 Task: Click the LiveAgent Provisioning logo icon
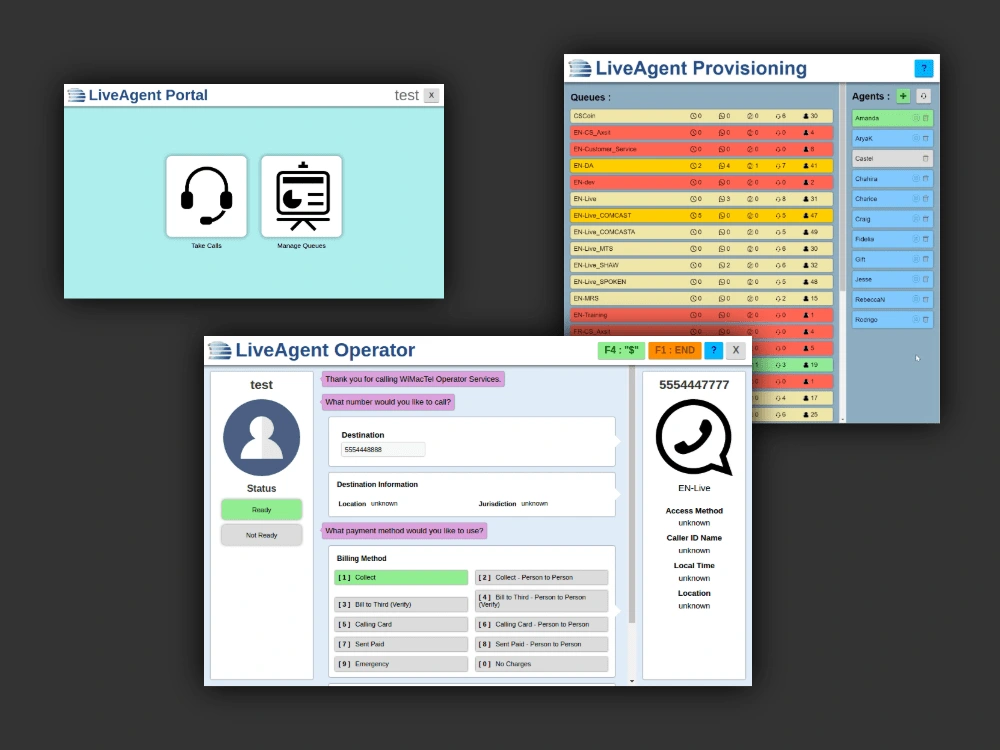pos(580,68)
